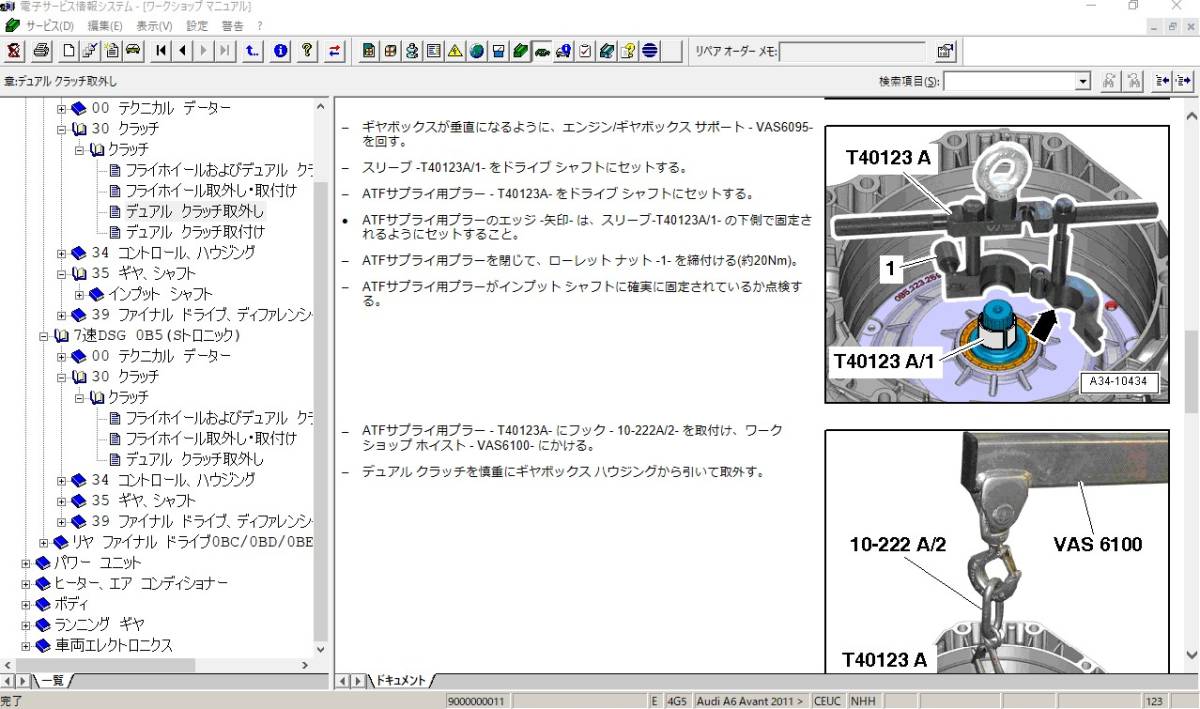This screenshot has width=1200, height=709.
Task: Click the Print toolbar icon
Action: [38, 51]
